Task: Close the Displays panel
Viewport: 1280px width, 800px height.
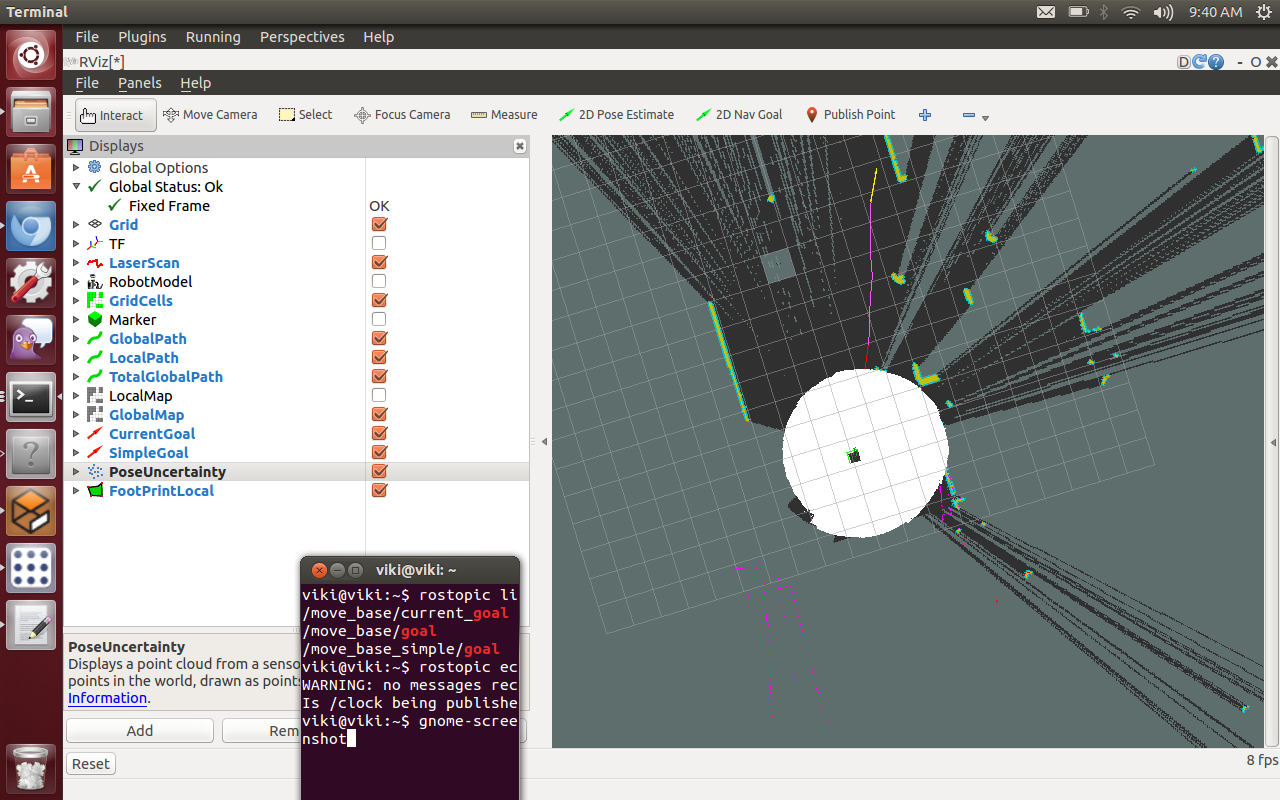Action: click(x=520, y=146)
